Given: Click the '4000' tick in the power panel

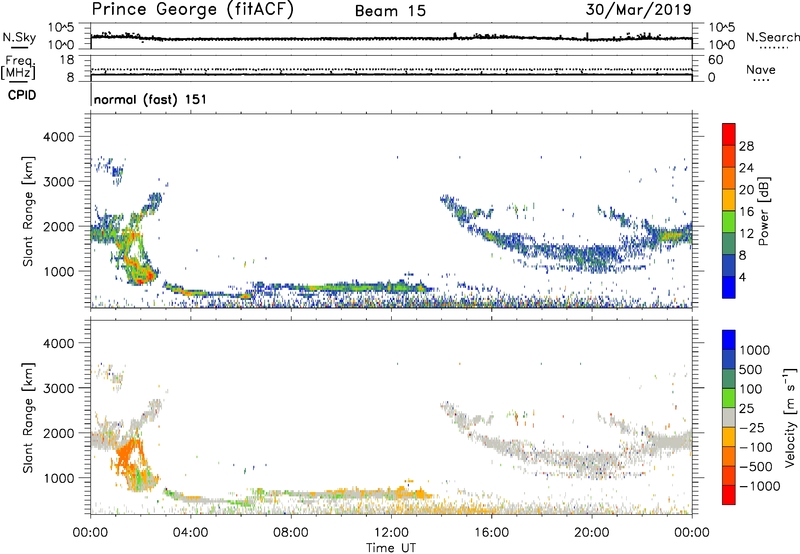Looking at the screenshot, I should pyautogui.click(x=58, y=137).
